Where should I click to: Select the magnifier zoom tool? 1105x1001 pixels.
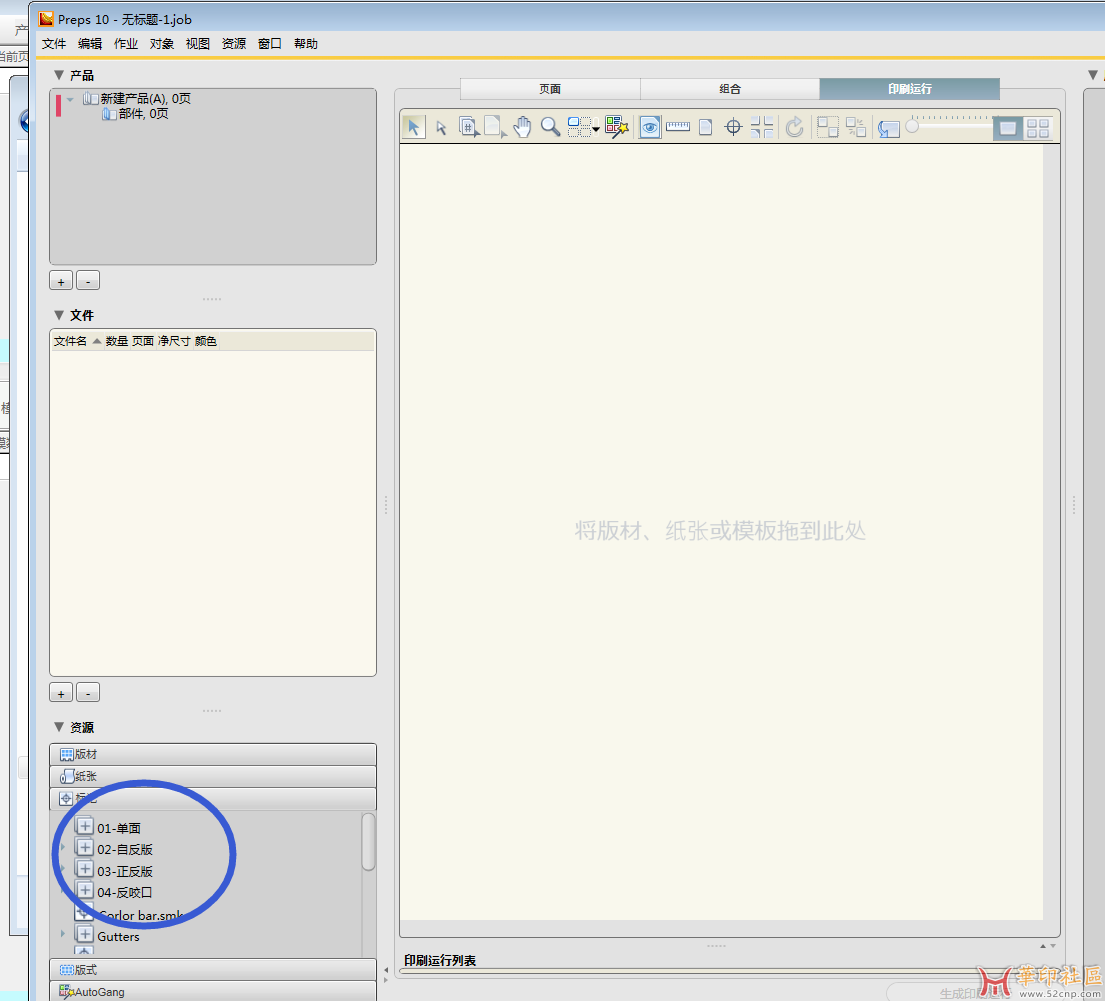click(x=550, y=127)
